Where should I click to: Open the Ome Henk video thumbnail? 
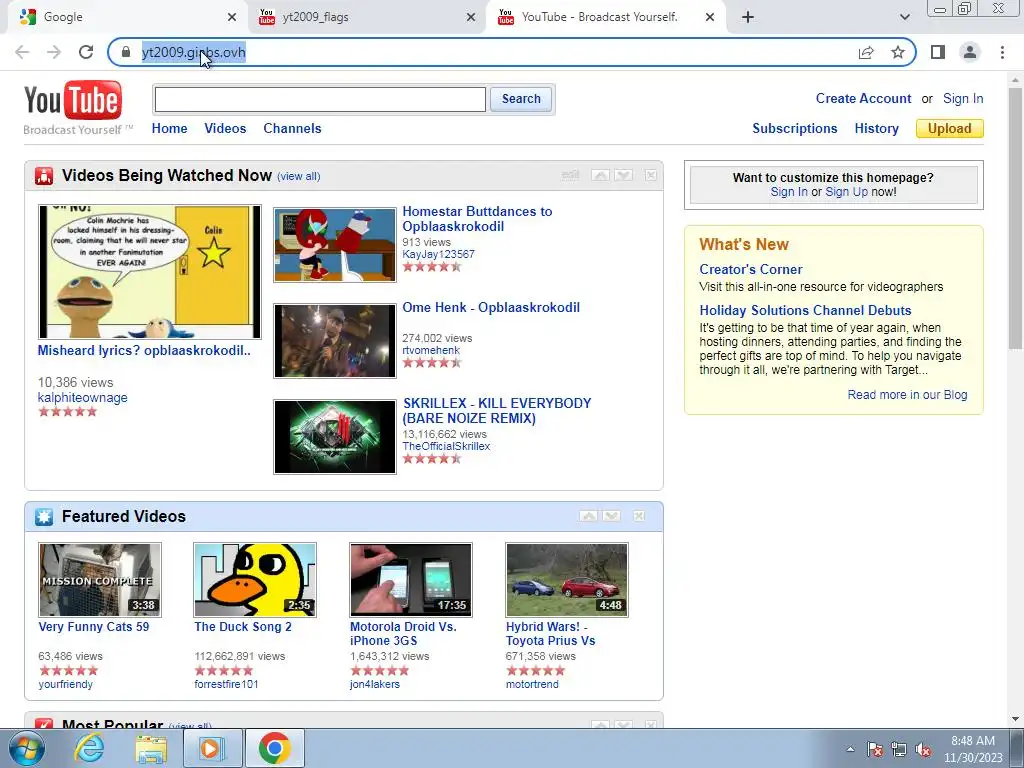pos(334,341)
